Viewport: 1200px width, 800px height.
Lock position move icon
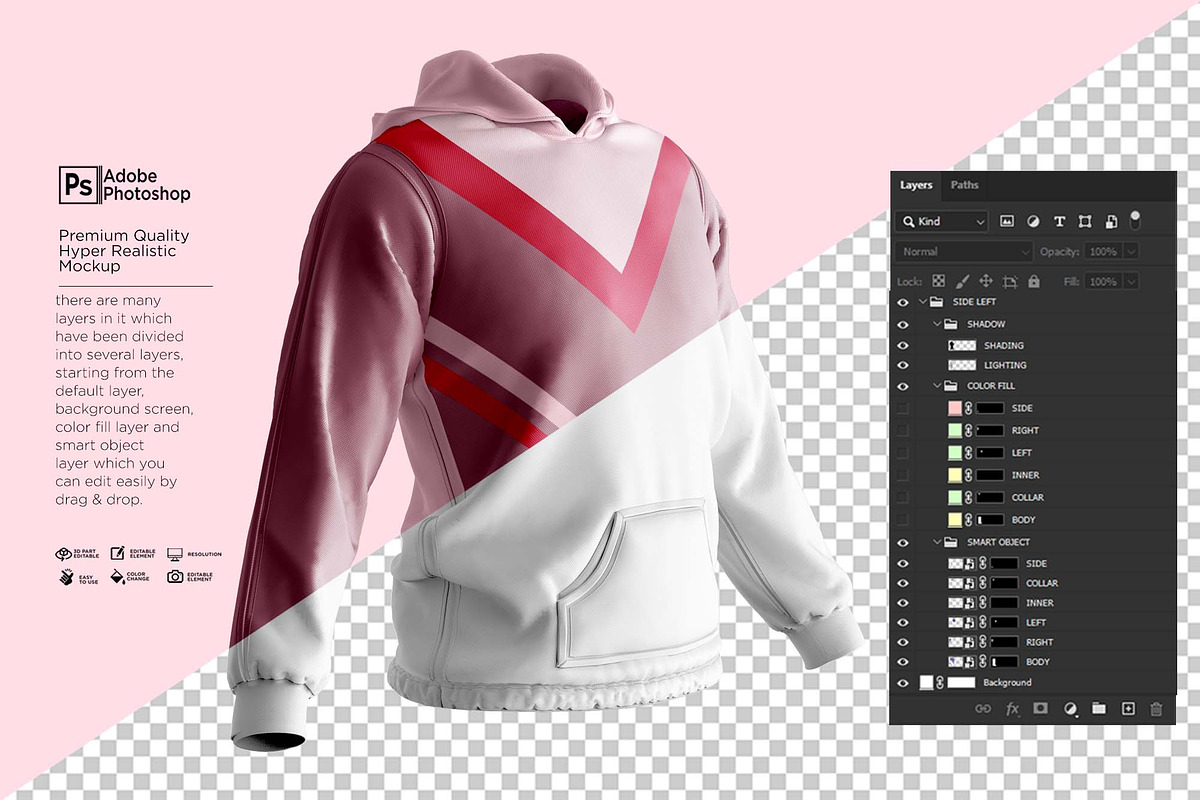[x=986, y=282]
